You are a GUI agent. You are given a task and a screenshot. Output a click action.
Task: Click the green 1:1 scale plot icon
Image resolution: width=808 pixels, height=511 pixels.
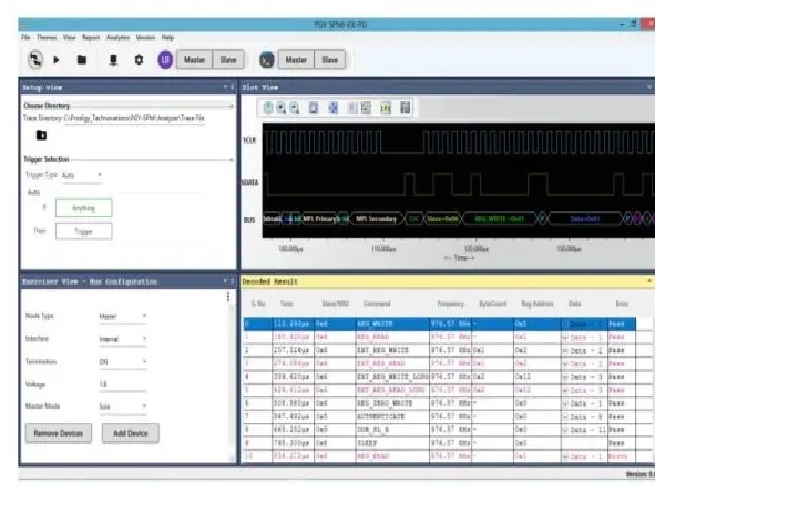[x=385, y=108]
